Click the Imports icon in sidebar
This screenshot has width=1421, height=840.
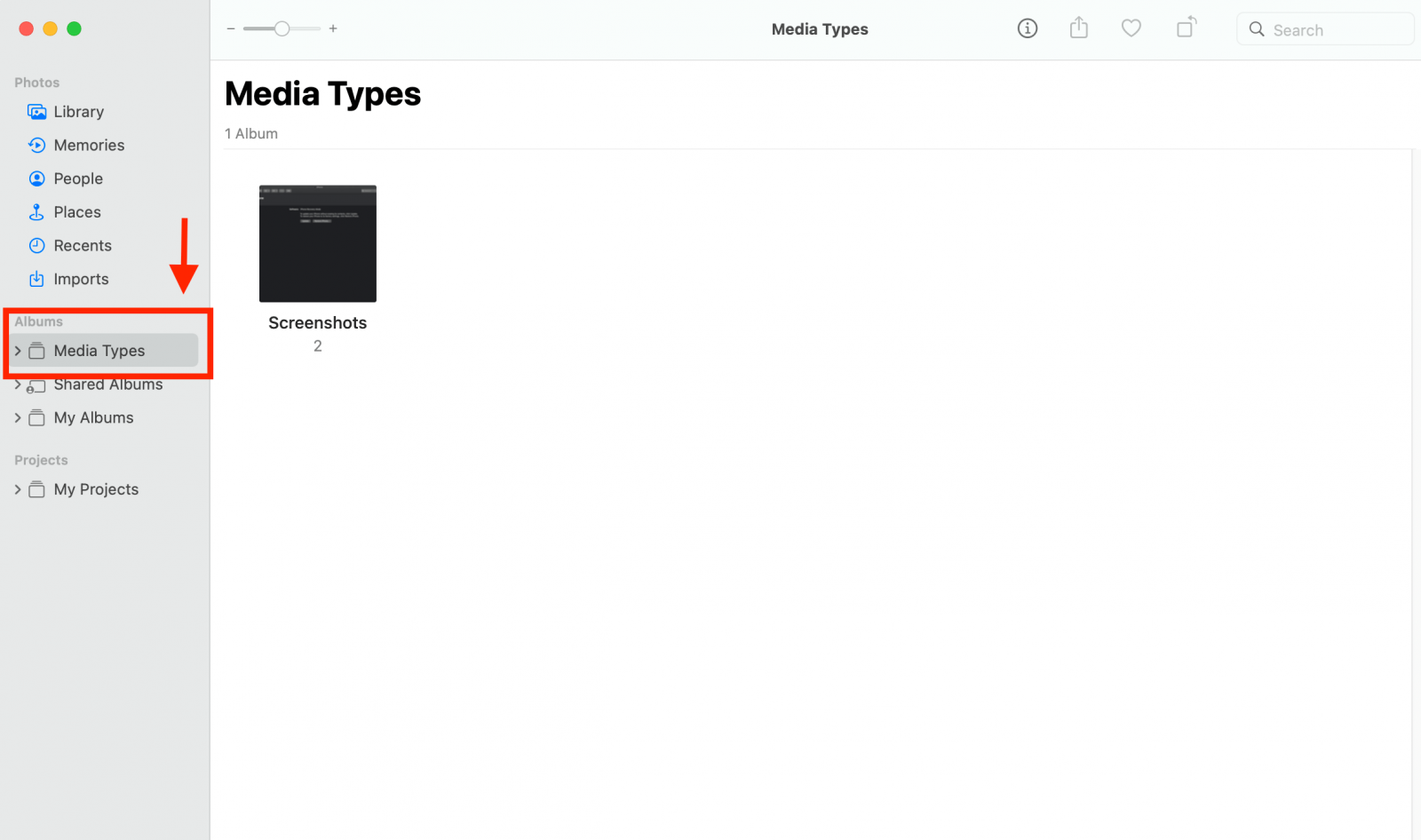(36, 279)
